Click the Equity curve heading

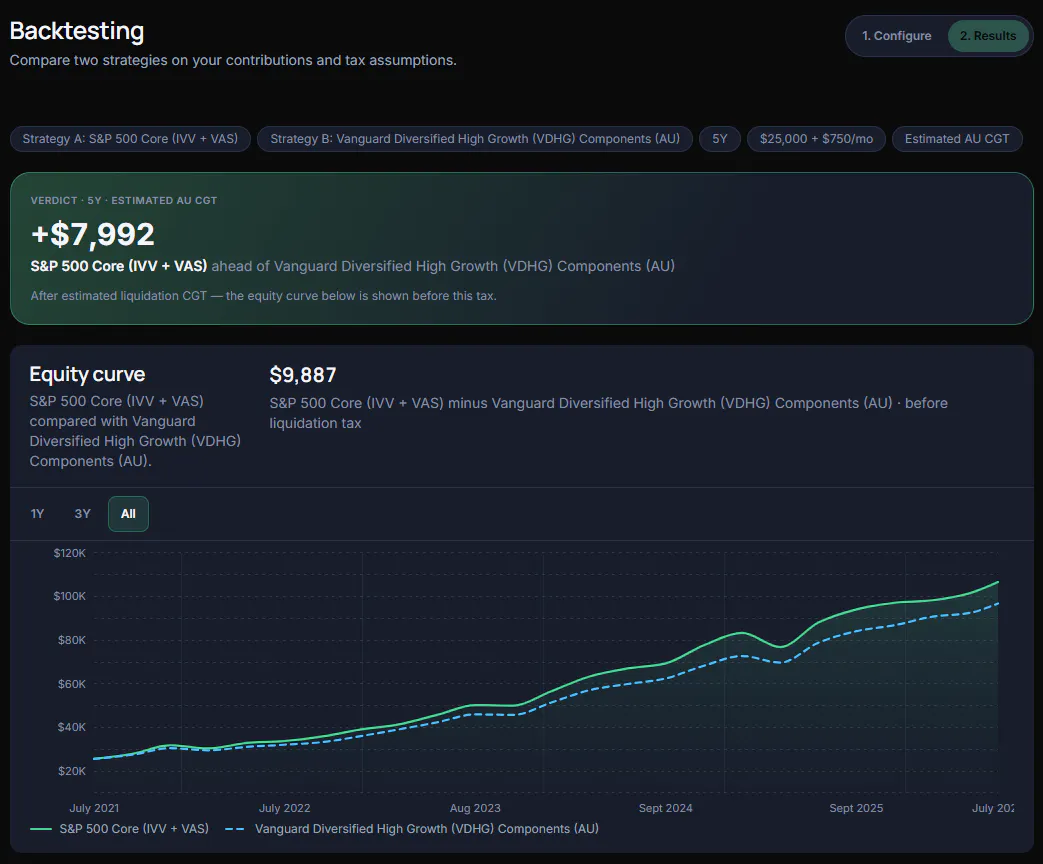[x=87, y=374]
